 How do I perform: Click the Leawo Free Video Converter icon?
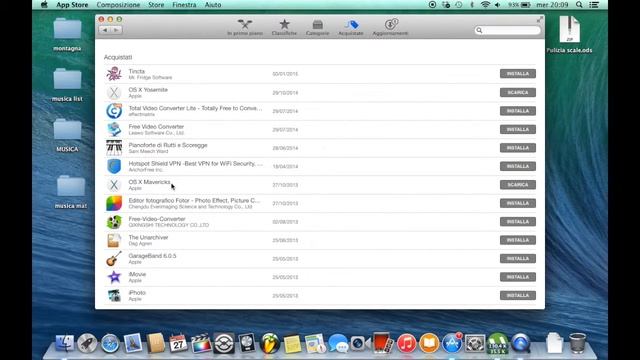point(114,129)
